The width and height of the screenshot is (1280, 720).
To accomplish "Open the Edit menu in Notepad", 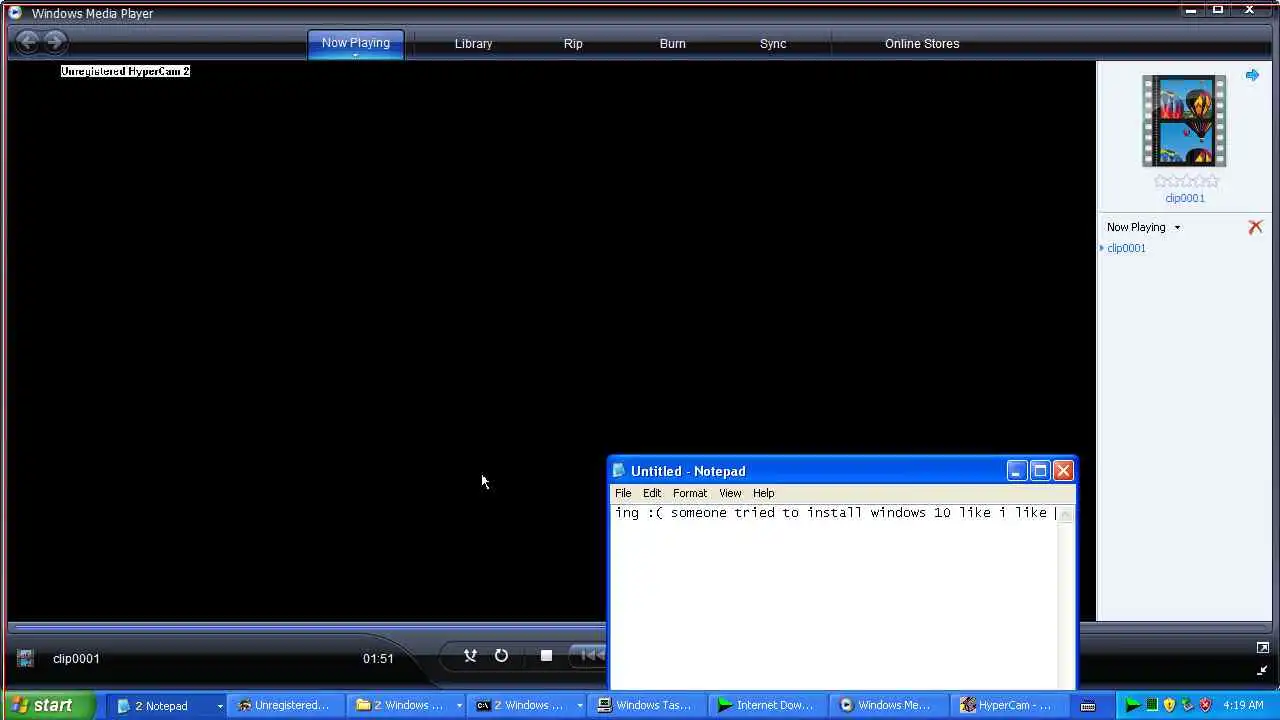I will (x=652, y=493).
